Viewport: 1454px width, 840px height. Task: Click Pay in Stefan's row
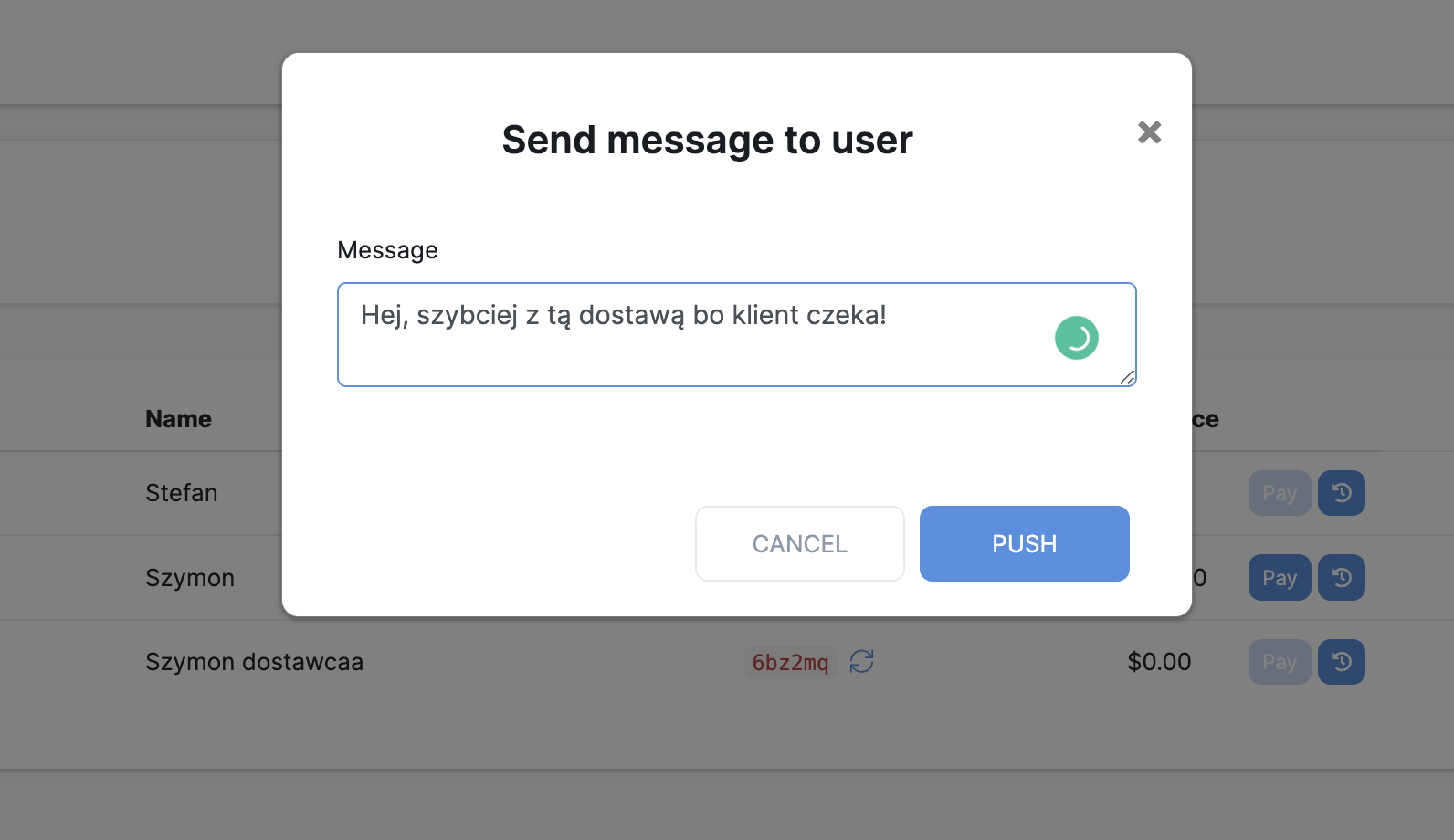point(1279,493)
